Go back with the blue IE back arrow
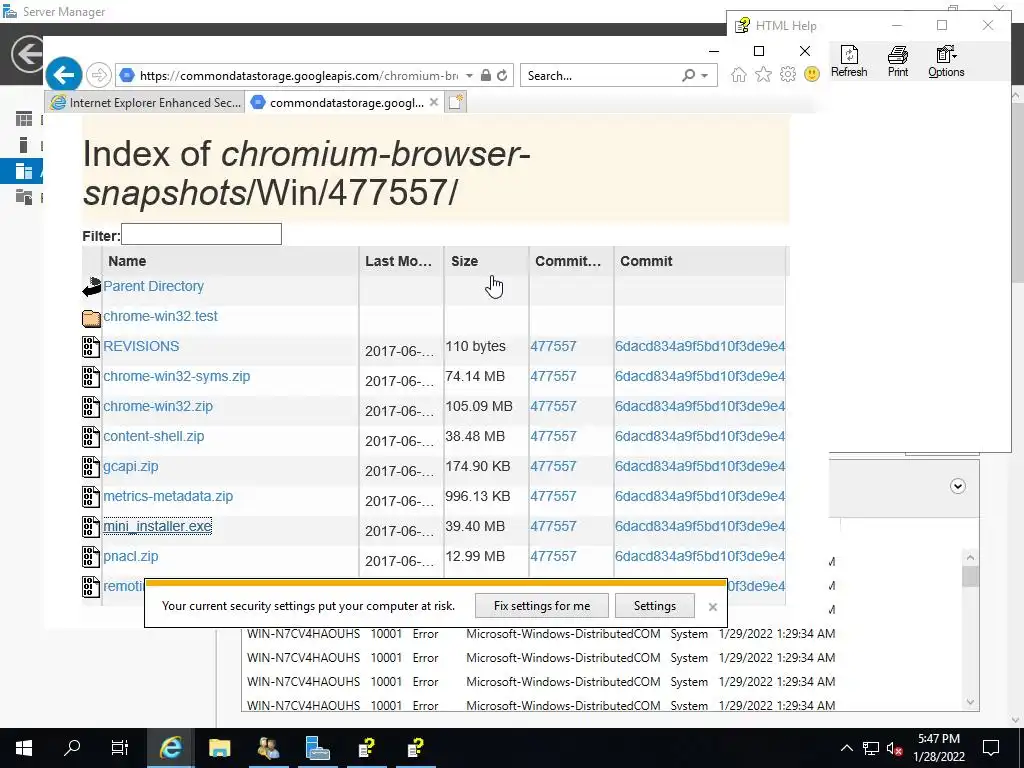 [63, 75]
